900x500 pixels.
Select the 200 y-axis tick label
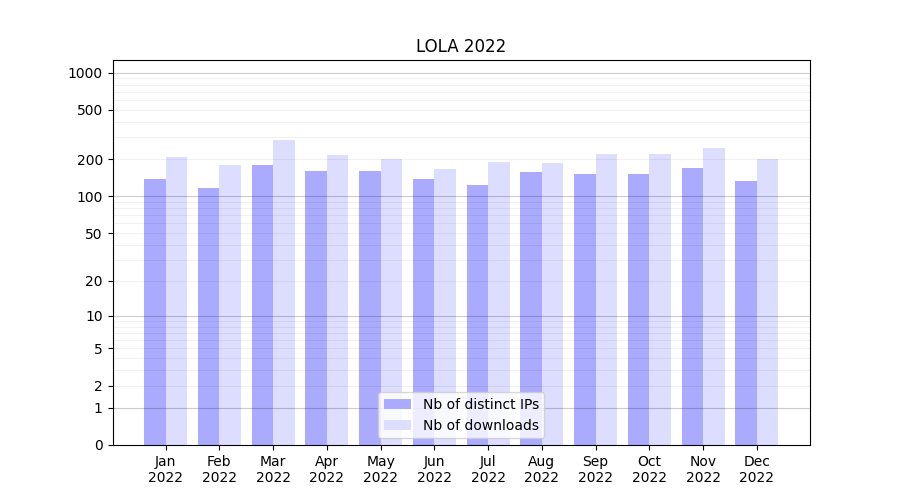[x=90, y=160]
